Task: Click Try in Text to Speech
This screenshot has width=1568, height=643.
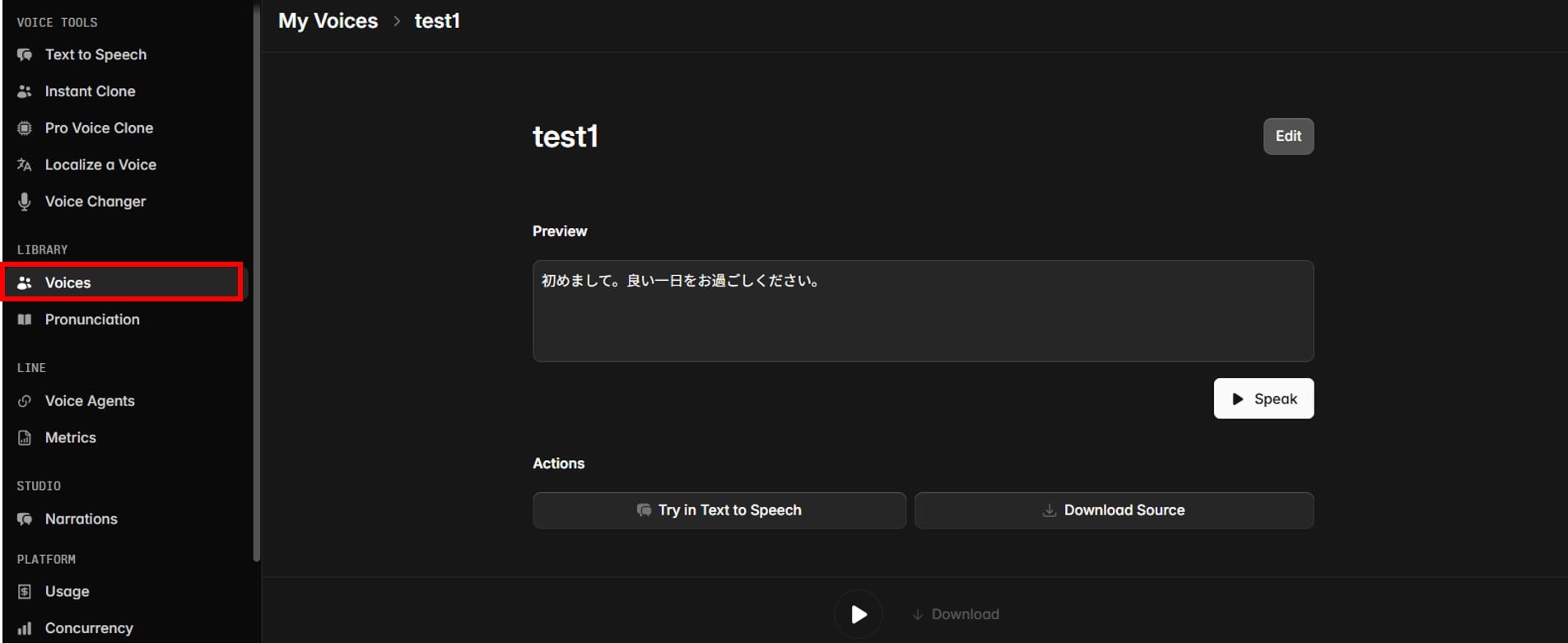Action: (719, 510)
